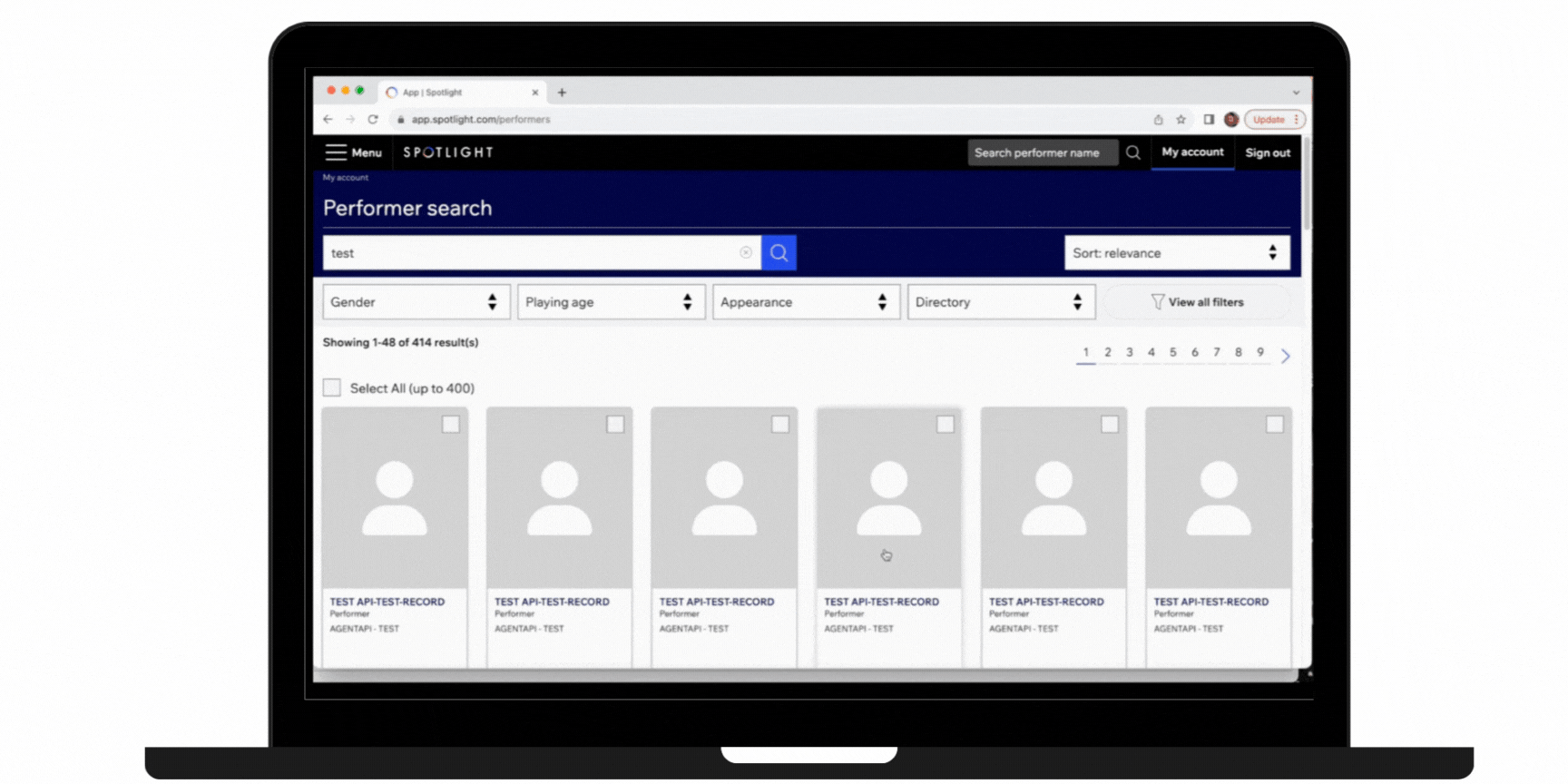This screenshot has width=1568, height=784.
Task: Go to next results page arrow
Action: tap(1285, 356)
